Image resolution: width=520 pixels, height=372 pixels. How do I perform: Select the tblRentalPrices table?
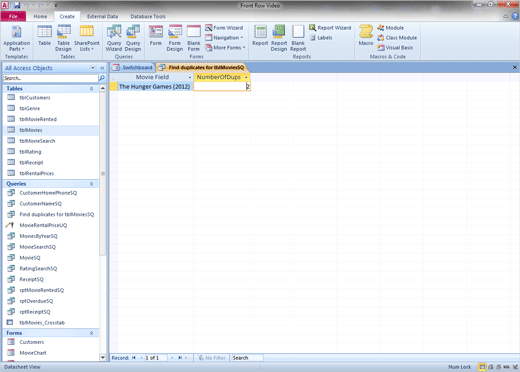coord(51,173)
